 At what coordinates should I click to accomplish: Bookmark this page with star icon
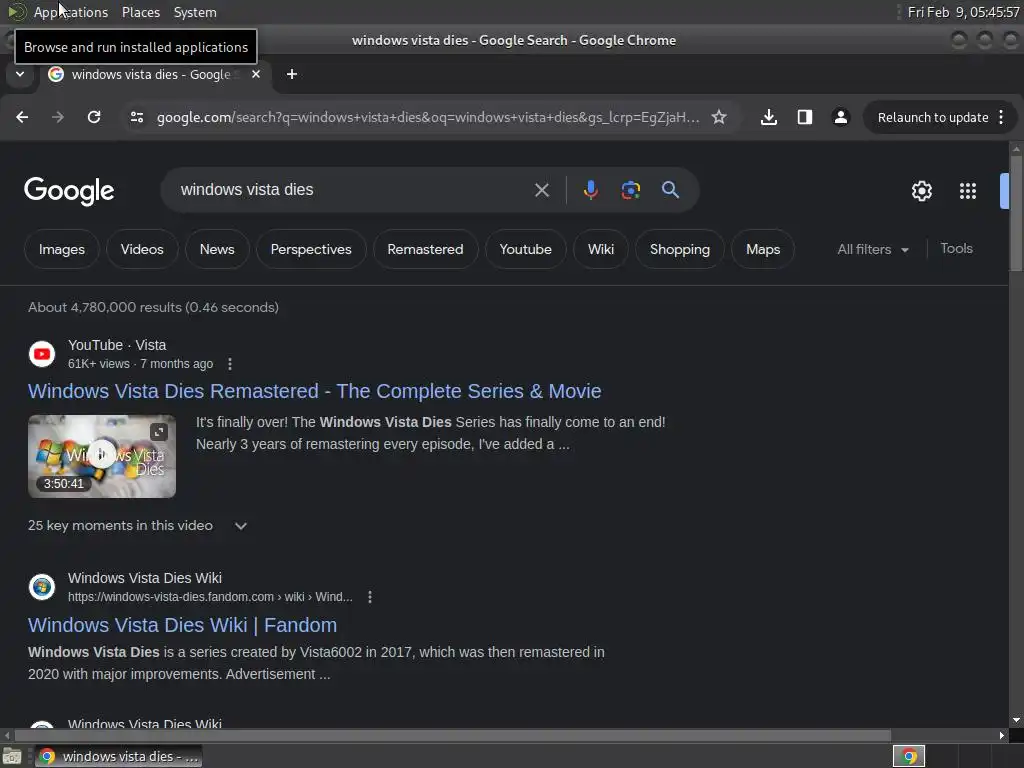(x=719, y=117)
